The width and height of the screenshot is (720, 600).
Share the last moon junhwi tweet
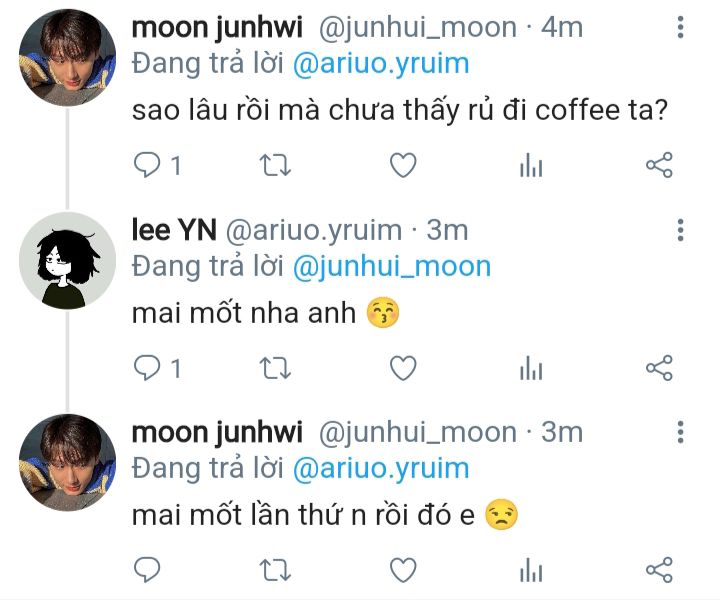coord(659,570)
